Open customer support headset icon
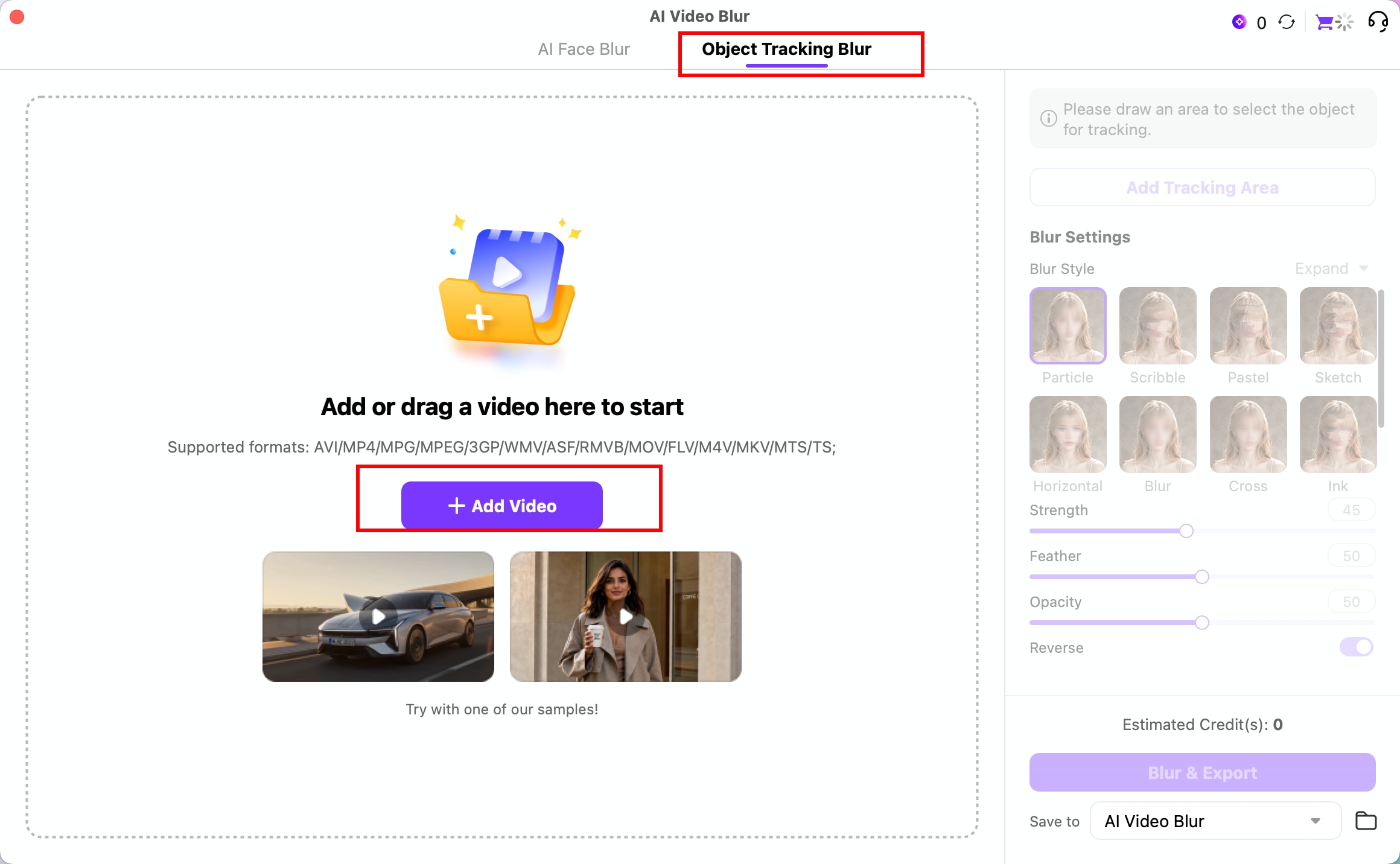The width and height of the screenshot is (1400, 864). click(1378, 22)
